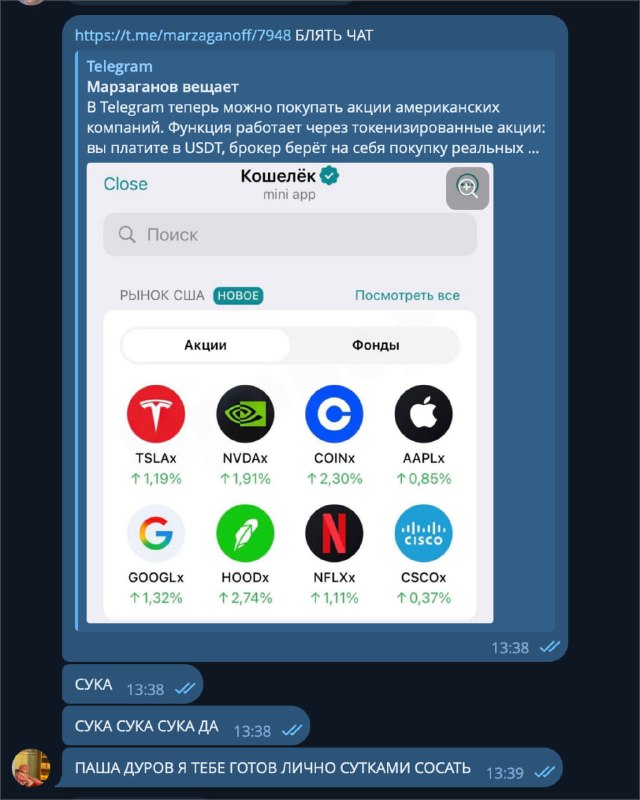
Task: Open the Coinbase COINx stock icon
Action: [334, 414]
